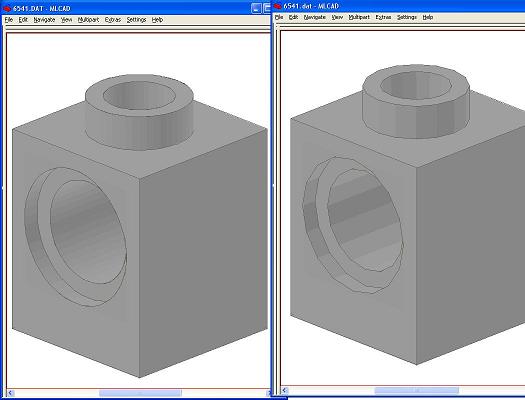The width and height of the screenshot is (525, 400).
Task: Open File menu in lowercase 6541.dat window
Action: 279,17
